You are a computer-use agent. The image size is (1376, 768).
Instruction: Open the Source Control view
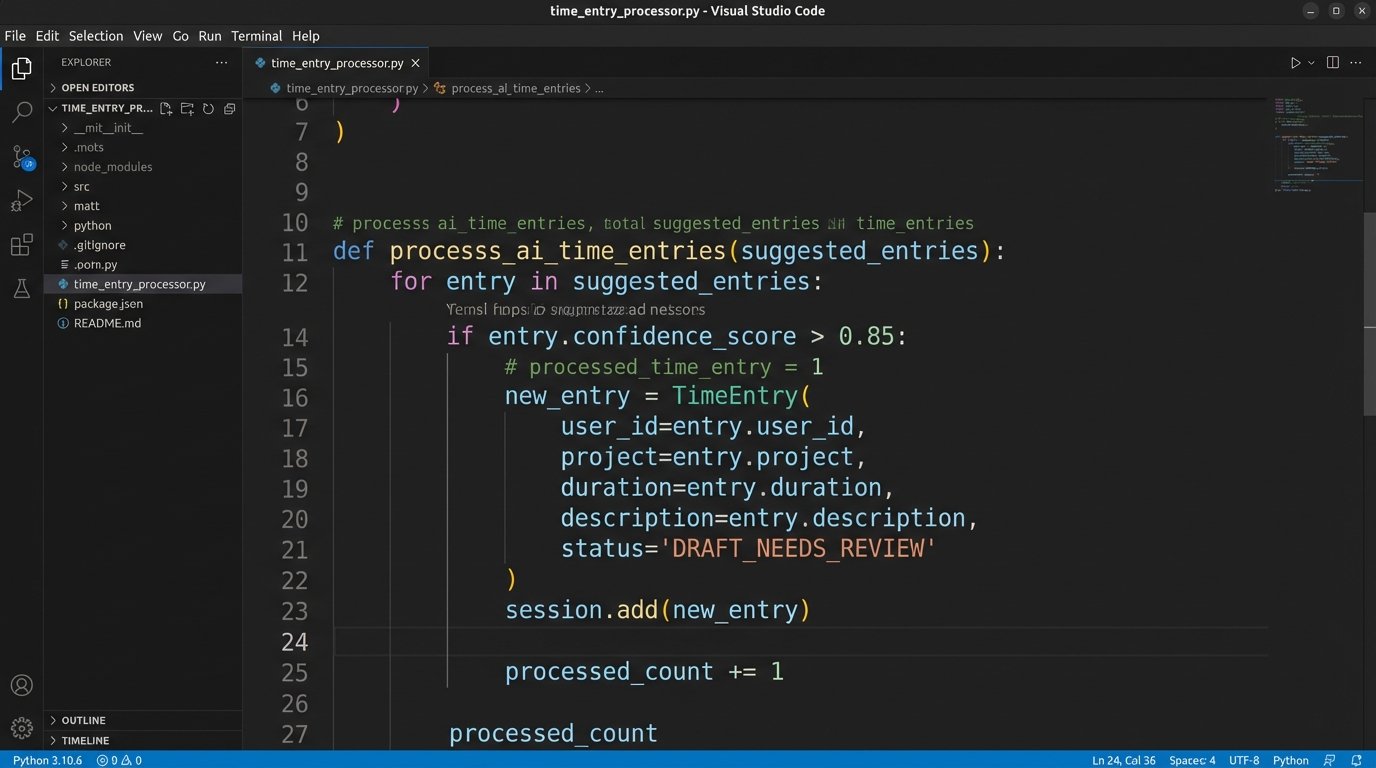pyautogui.click(x=22, y=157)
